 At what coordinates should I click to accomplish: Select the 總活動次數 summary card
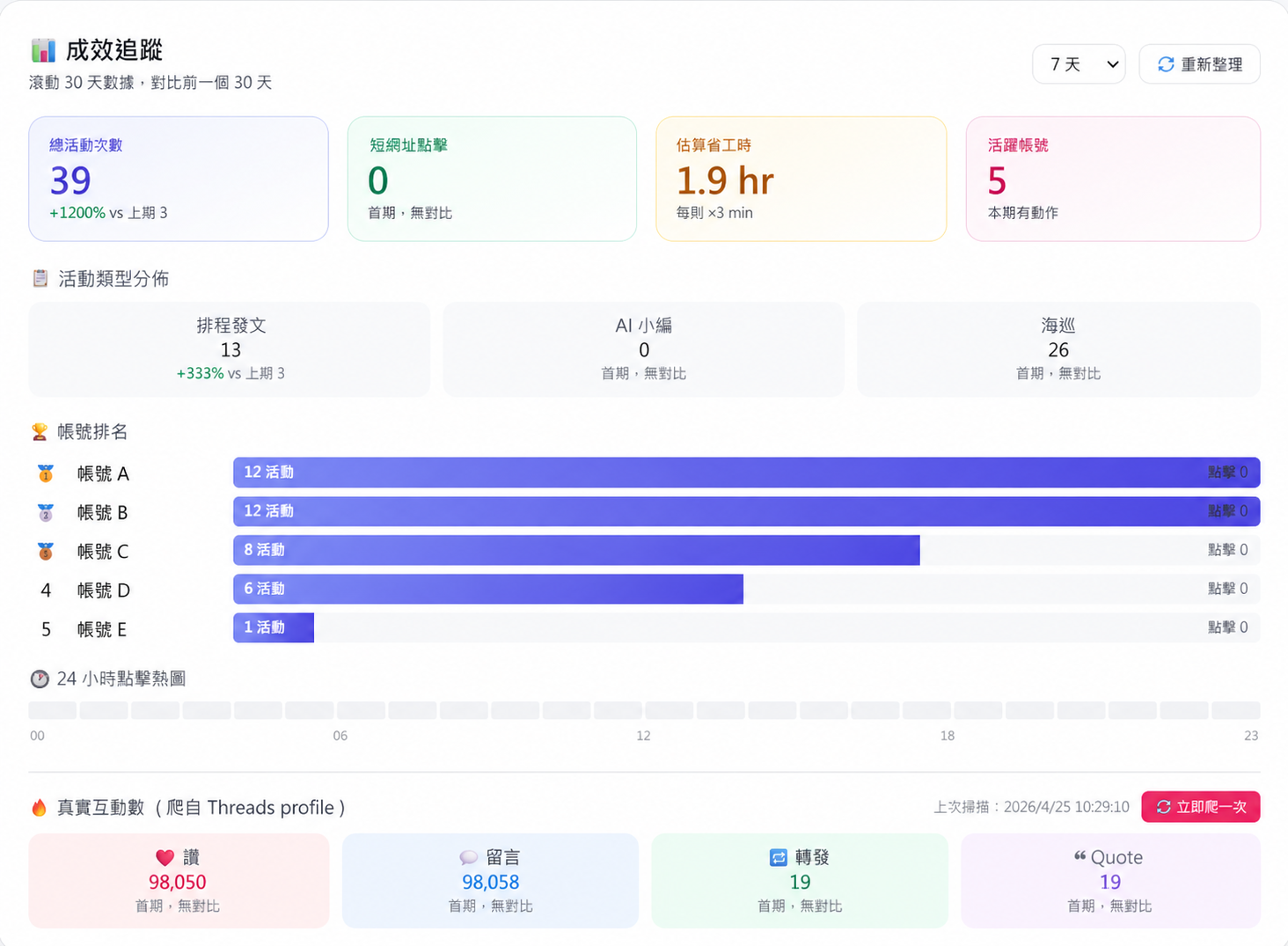[x=179, y=179]
